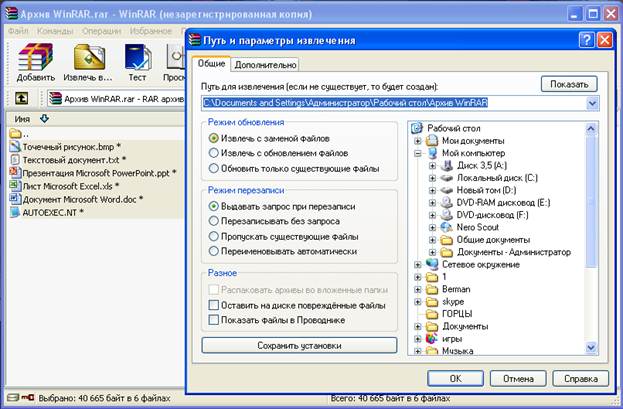The image size is (623, 409).
Task: Click the Локальный диск (C:) drive icon
Action: point(447,178)
